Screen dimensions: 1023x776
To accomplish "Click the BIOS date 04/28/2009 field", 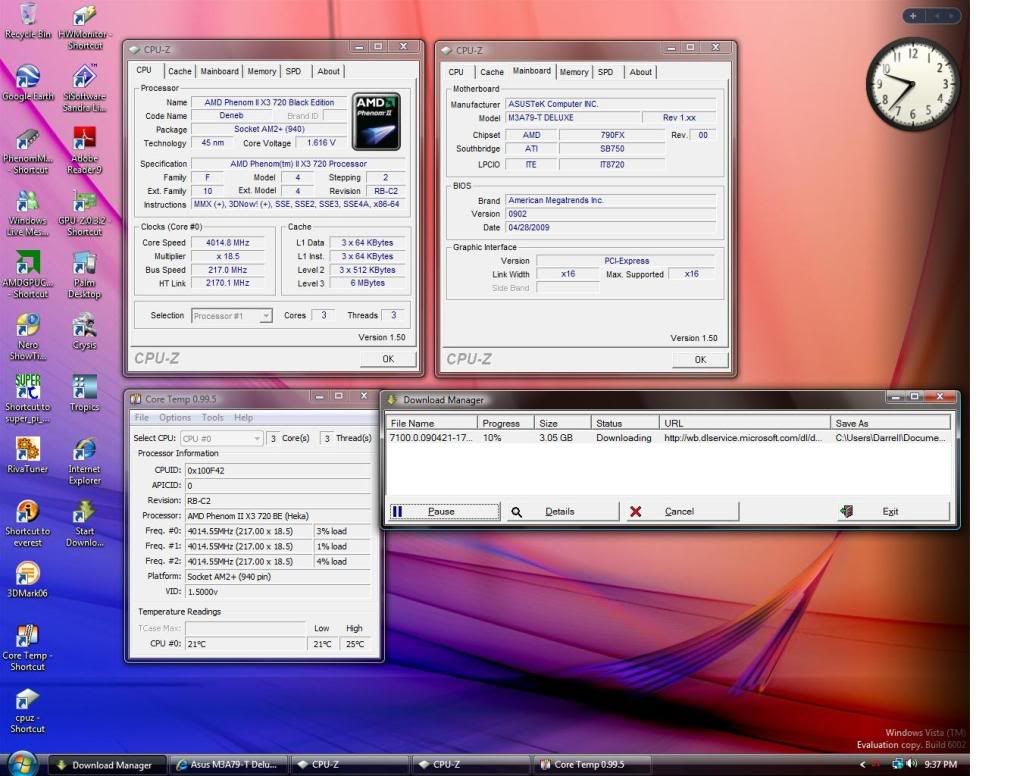I will coord(610,228).
